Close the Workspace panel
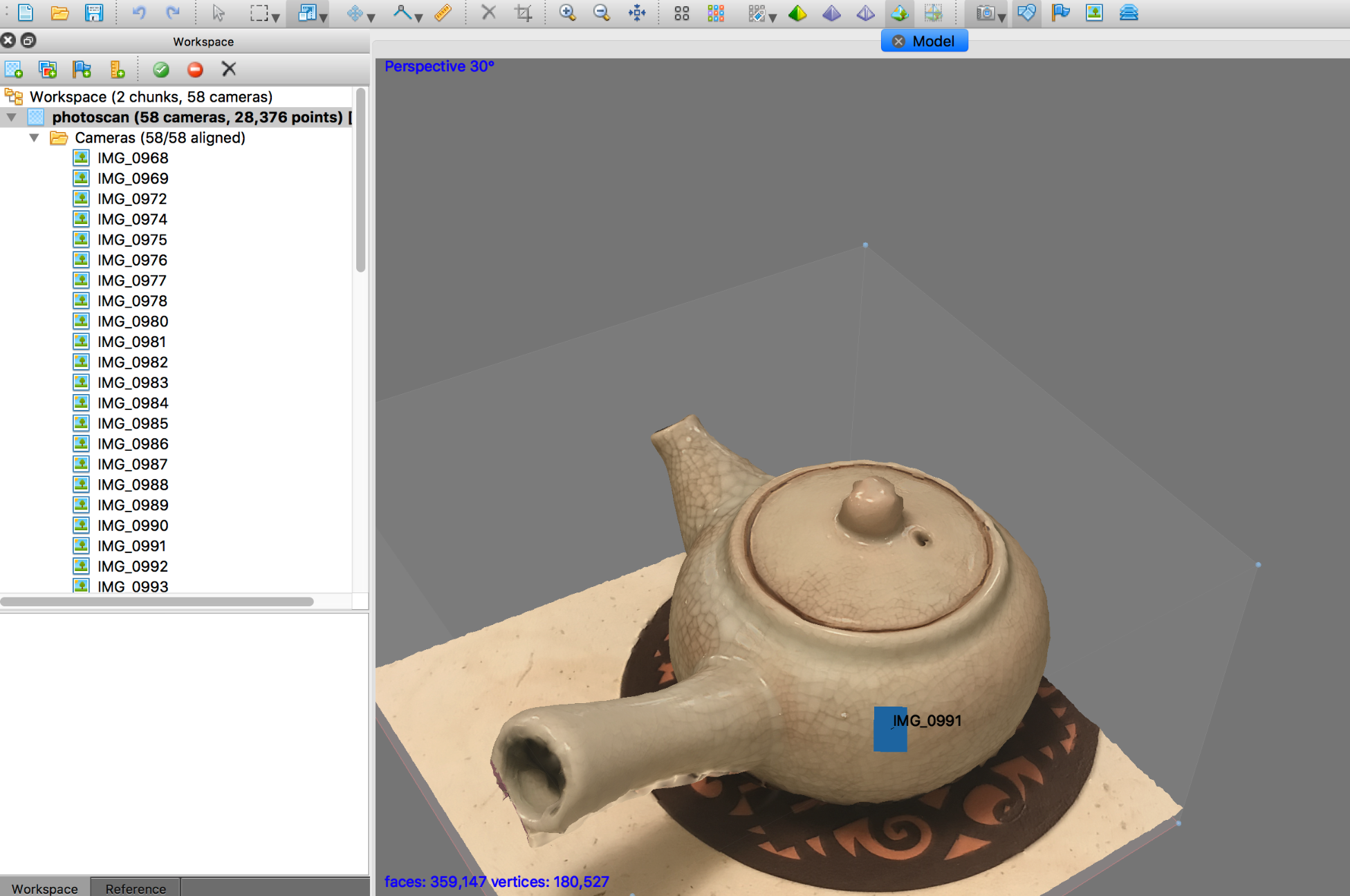Screen dimensions: 1350x896 8,40
